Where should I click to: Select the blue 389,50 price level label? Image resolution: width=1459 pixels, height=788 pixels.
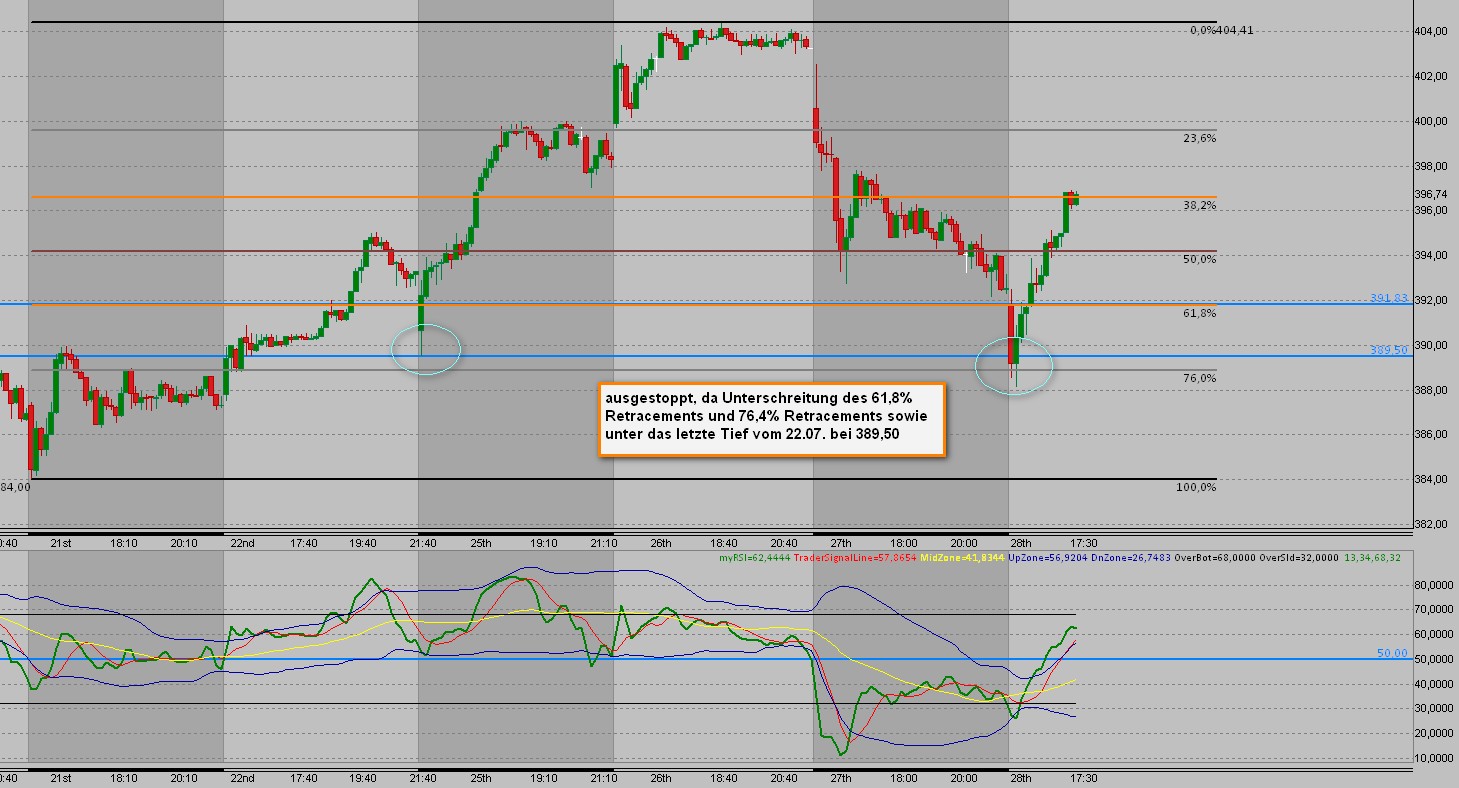click(1389, 350)
